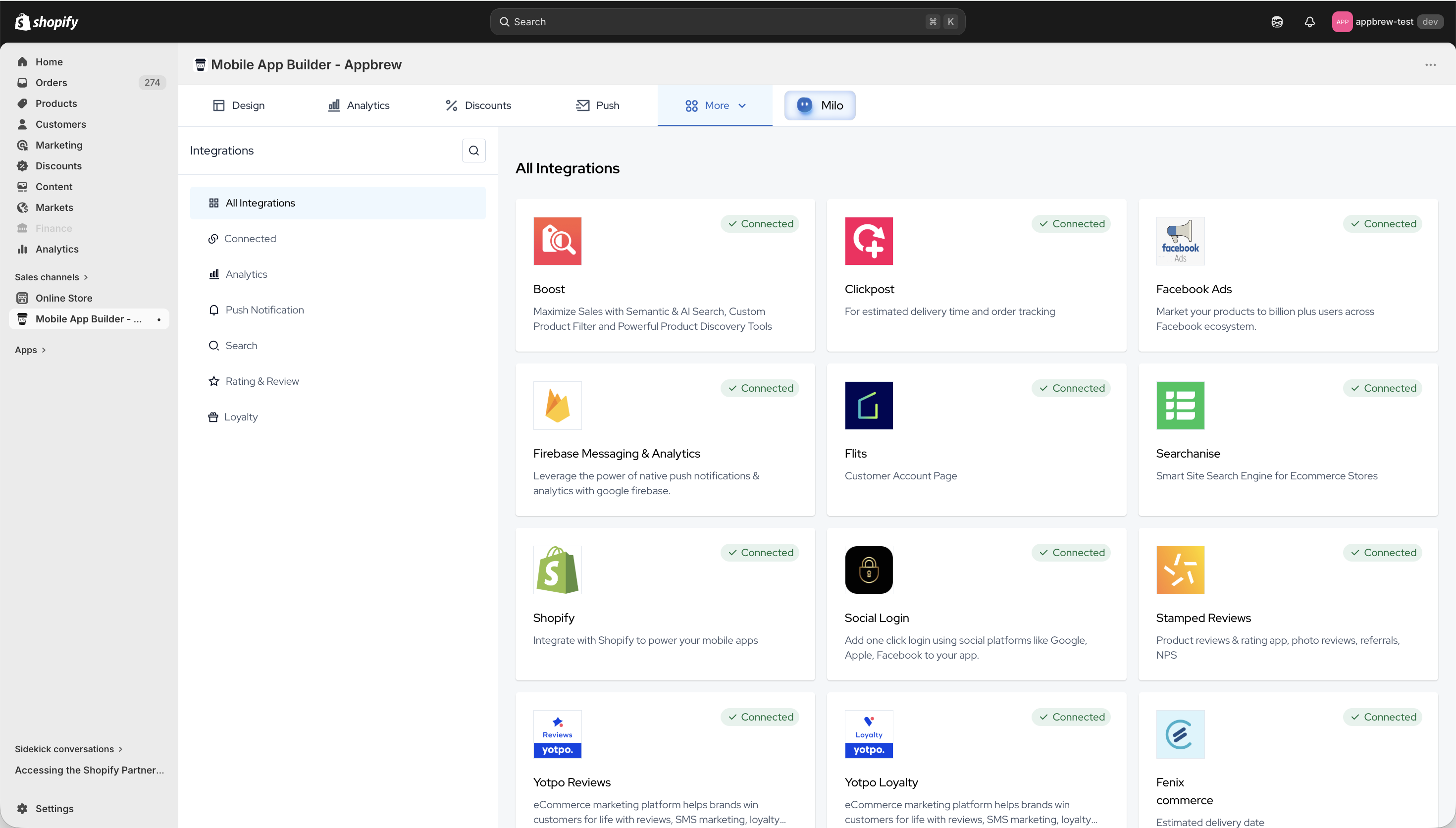Expand the Sales channels section

point(51,277)
